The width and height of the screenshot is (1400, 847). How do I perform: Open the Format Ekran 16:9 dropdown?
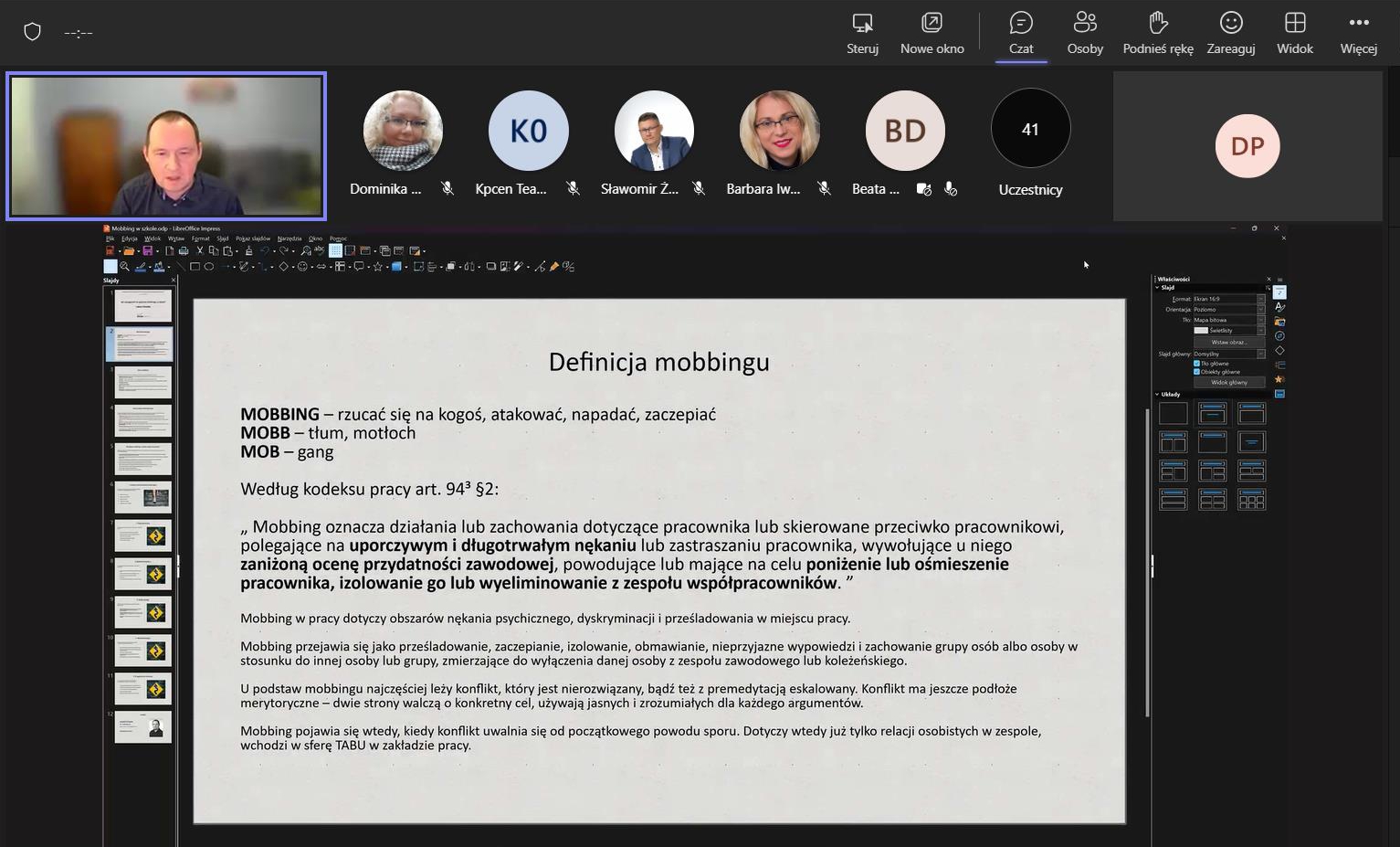(x=1229, y=299)
